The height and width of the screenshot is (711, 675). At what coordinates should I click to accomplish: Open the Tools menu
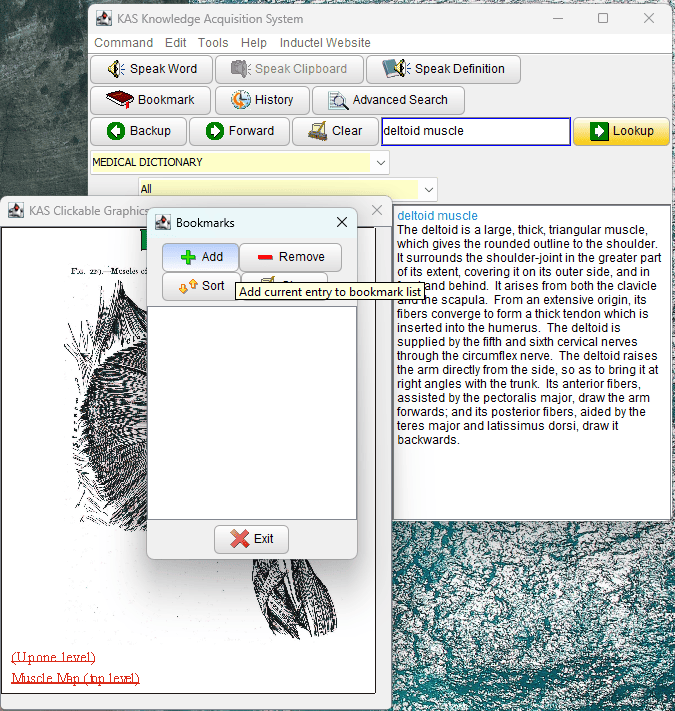tap(212, 43)
